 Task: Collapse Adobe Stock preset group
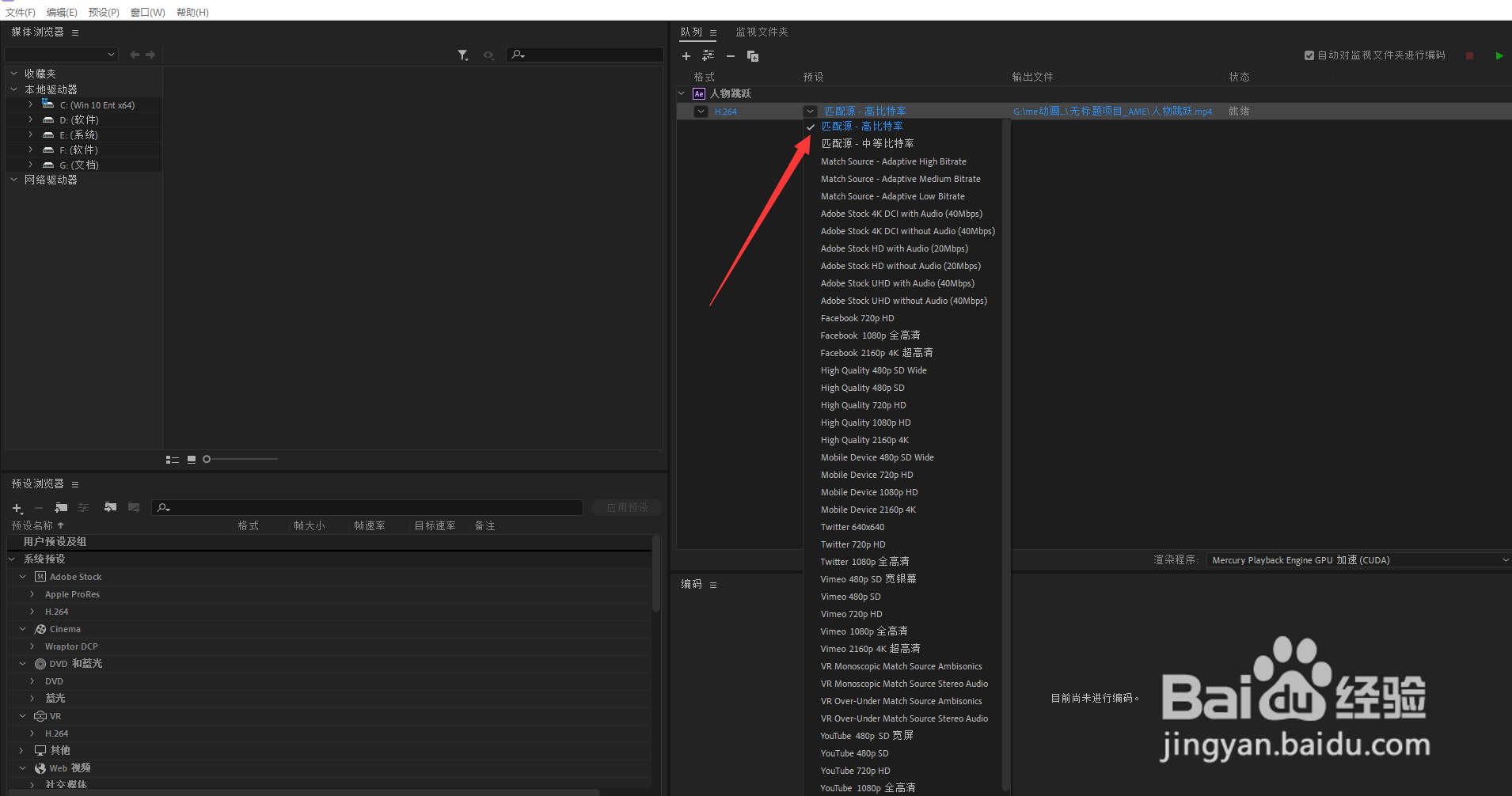(23, 577)
